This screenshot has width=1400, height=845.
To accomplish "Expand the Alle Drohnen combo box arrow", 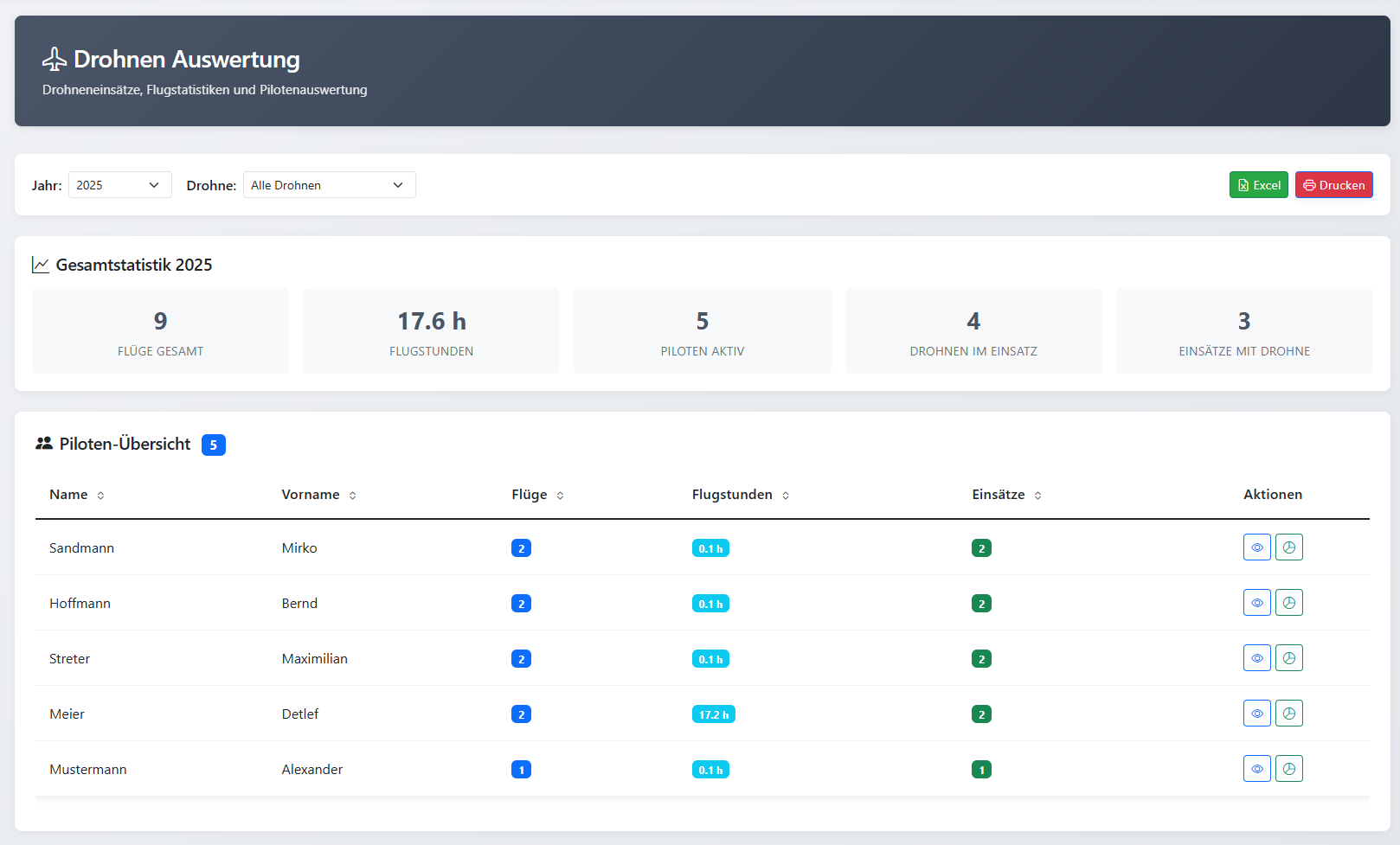I will point(398,184).
